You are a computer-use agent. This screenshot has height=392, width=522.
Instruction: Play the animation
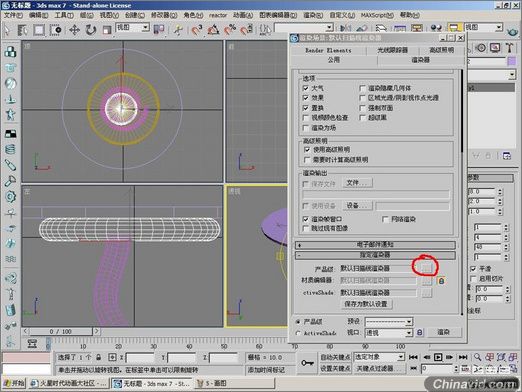[x=438, y=357]
